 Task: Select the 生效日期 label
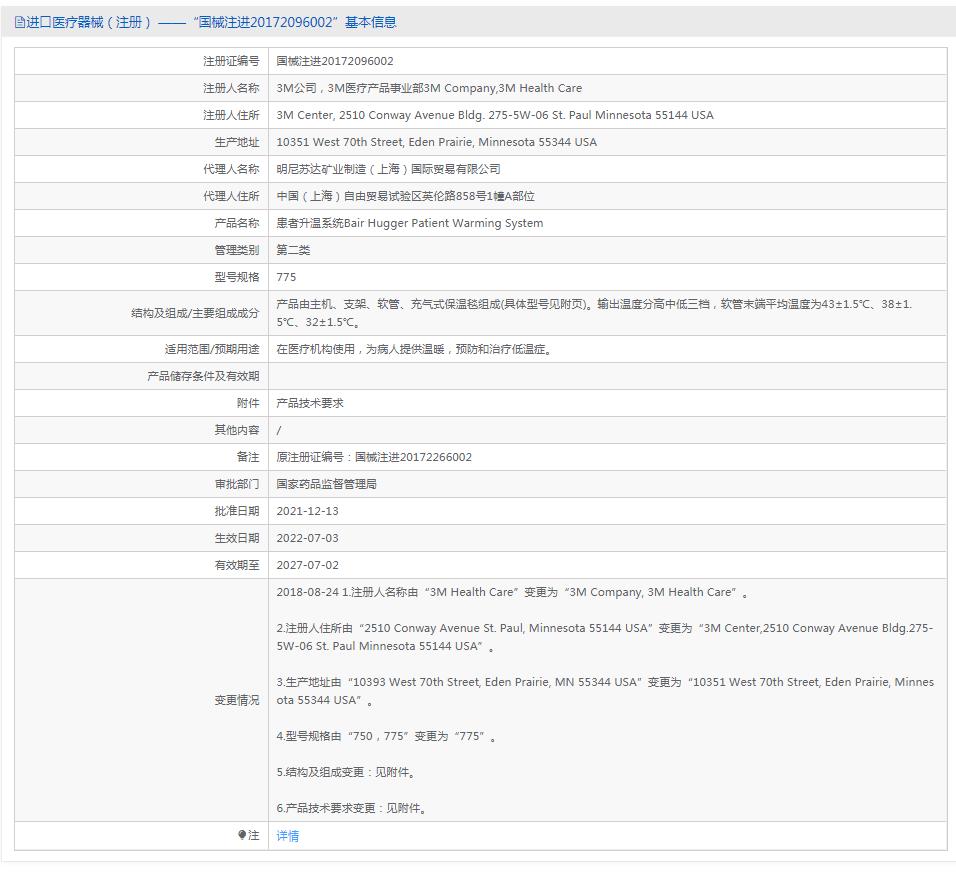(x=237, y=538)
